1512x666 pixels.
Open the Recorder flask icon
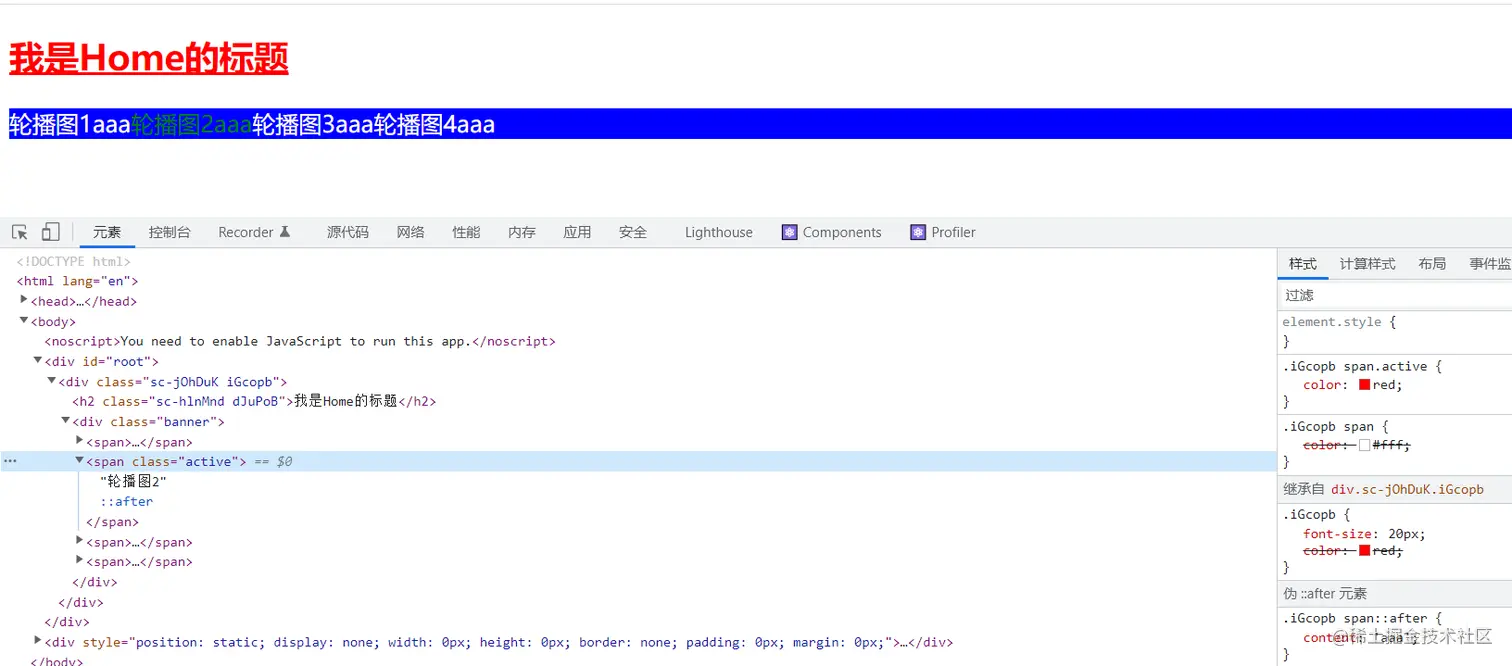tap(285, 232)
